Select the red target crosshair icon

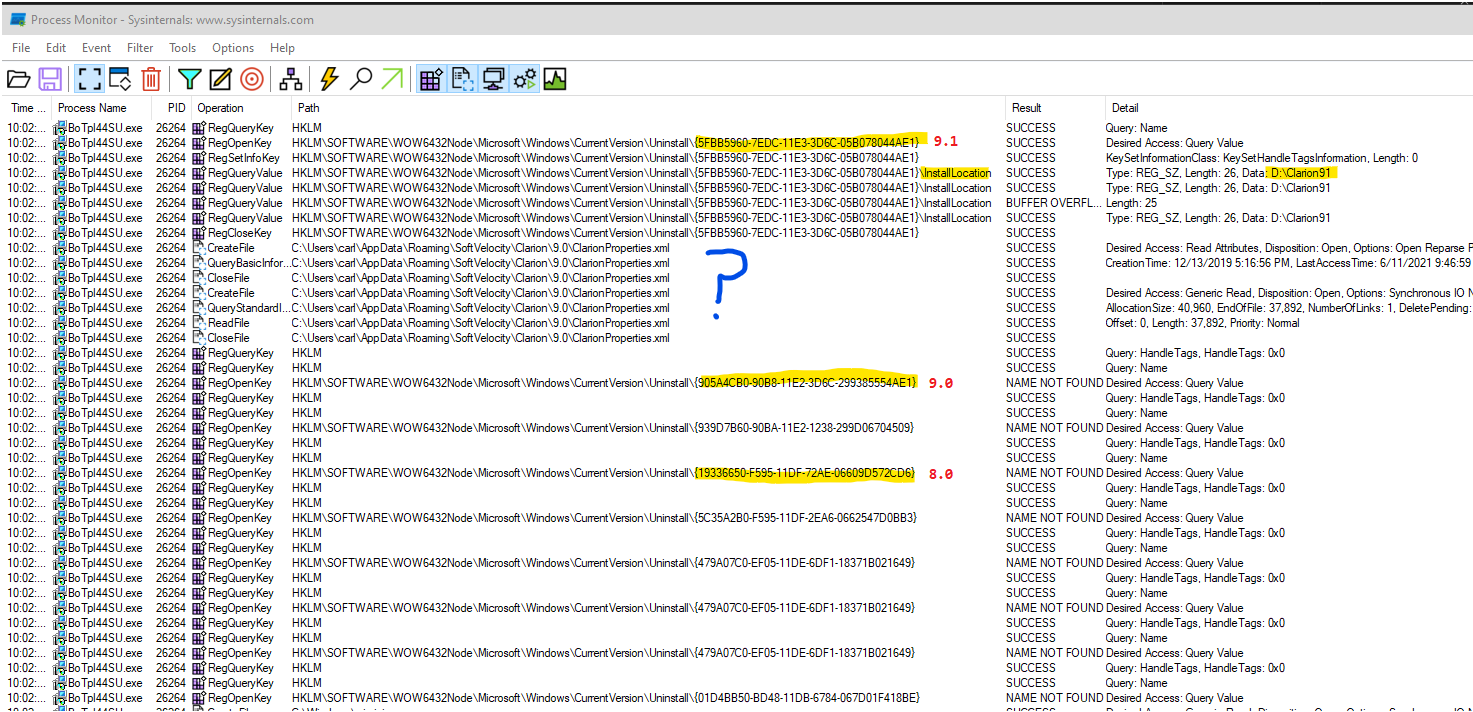[252, 79]
